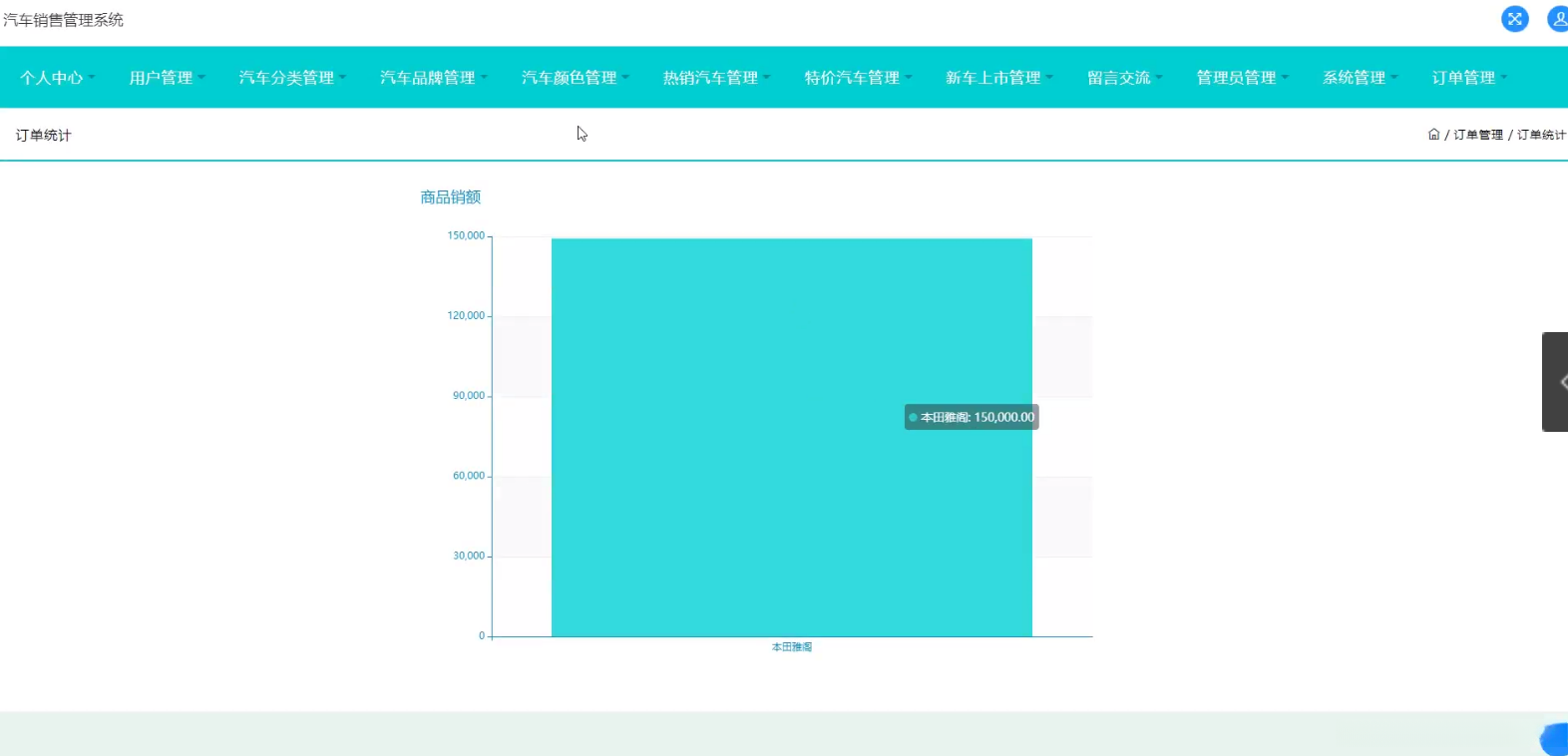
Task: Click the 90,000 y-axis label
Action: 469,396
